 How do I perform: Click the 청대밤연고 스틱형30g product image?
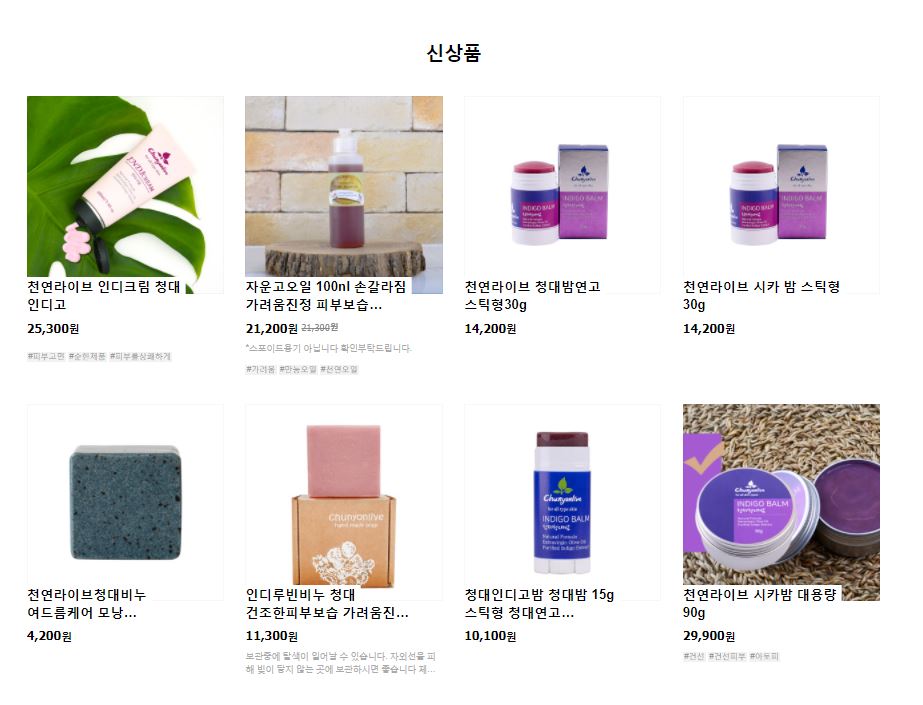pyautogui.click(x=562, y=195)
